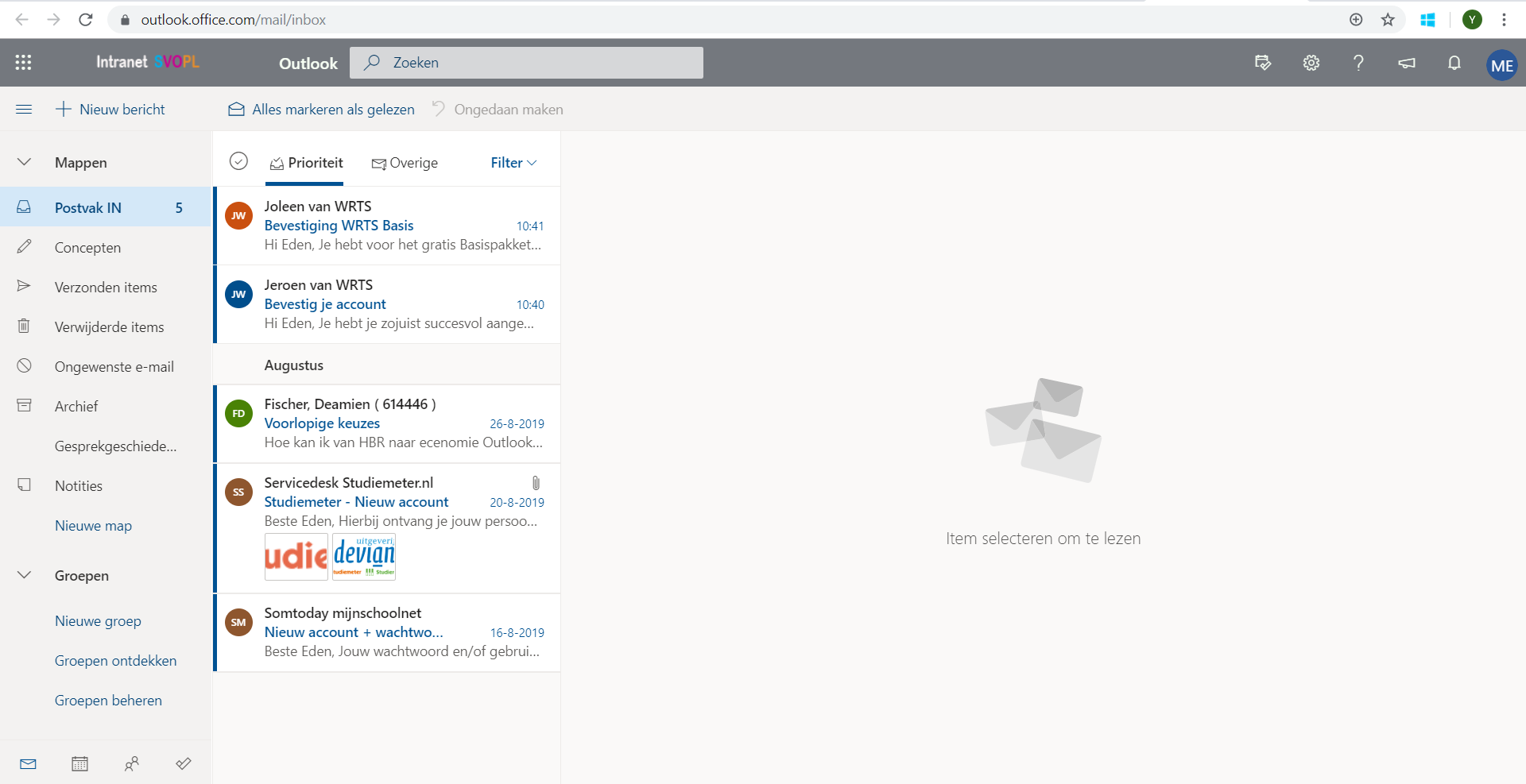Open the Notities folder
Image resolution: width=1526 pixels, height=784 pixels.
[106, 485]
